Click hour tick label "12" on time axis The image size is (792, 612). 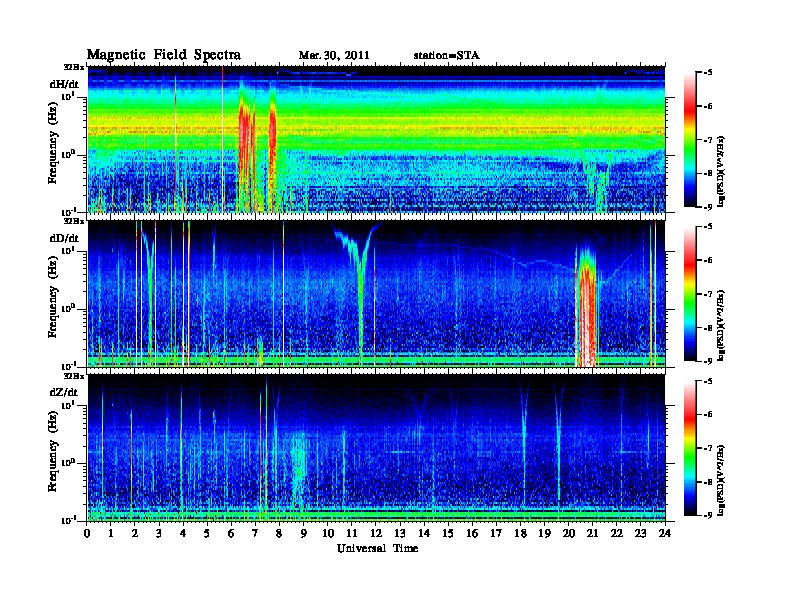(x=376, y=533)
